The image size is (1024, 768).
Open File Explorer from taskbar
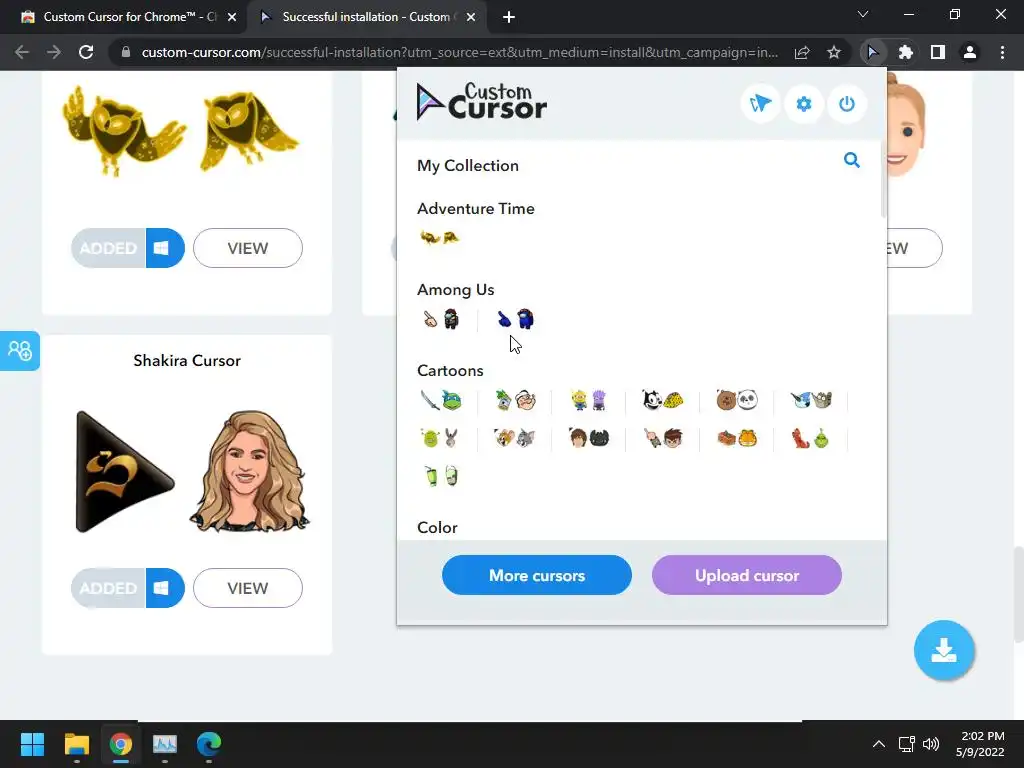[x=76, y=744]
